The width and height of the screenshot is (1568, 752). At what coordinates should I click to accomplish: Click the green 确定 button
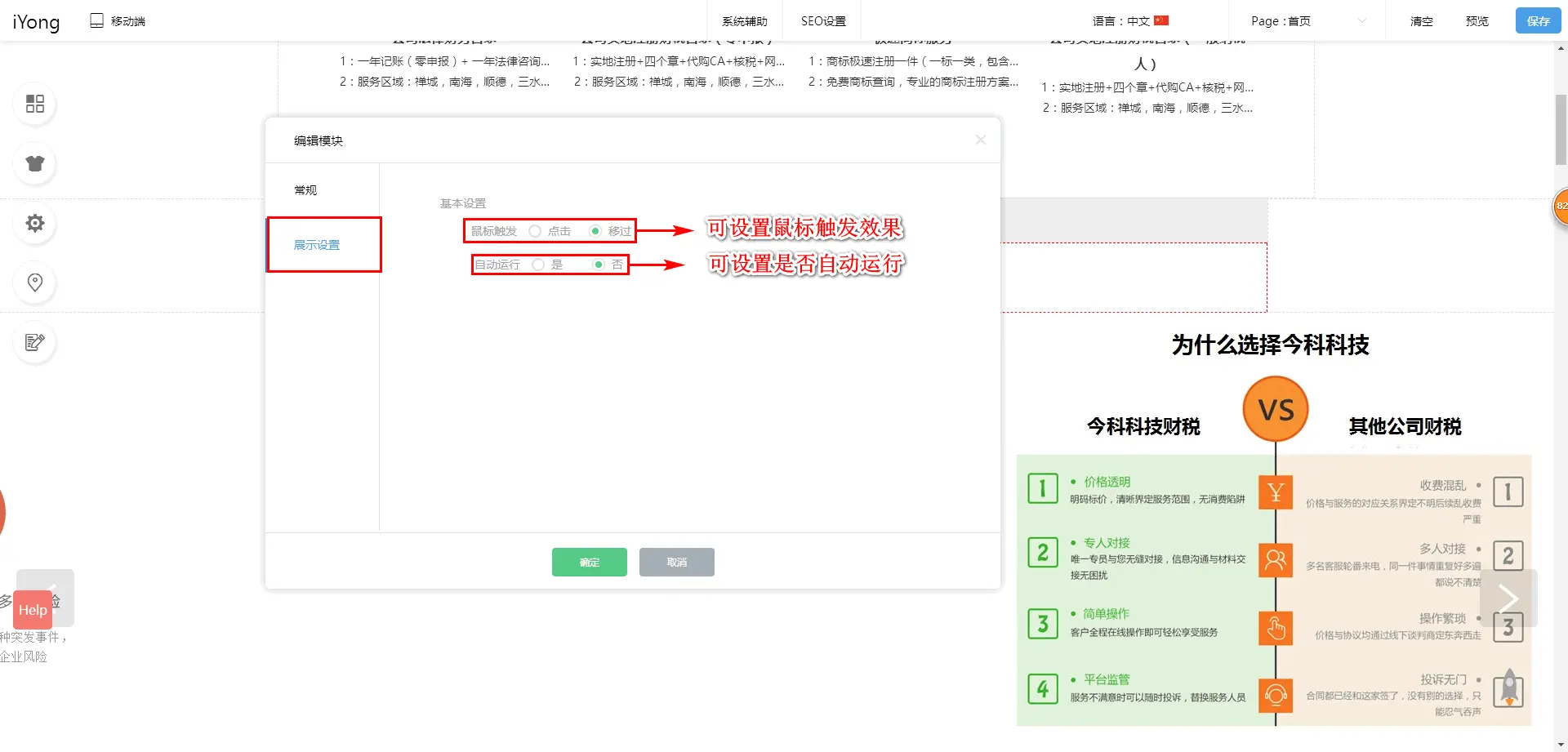[x=589, y=562]
